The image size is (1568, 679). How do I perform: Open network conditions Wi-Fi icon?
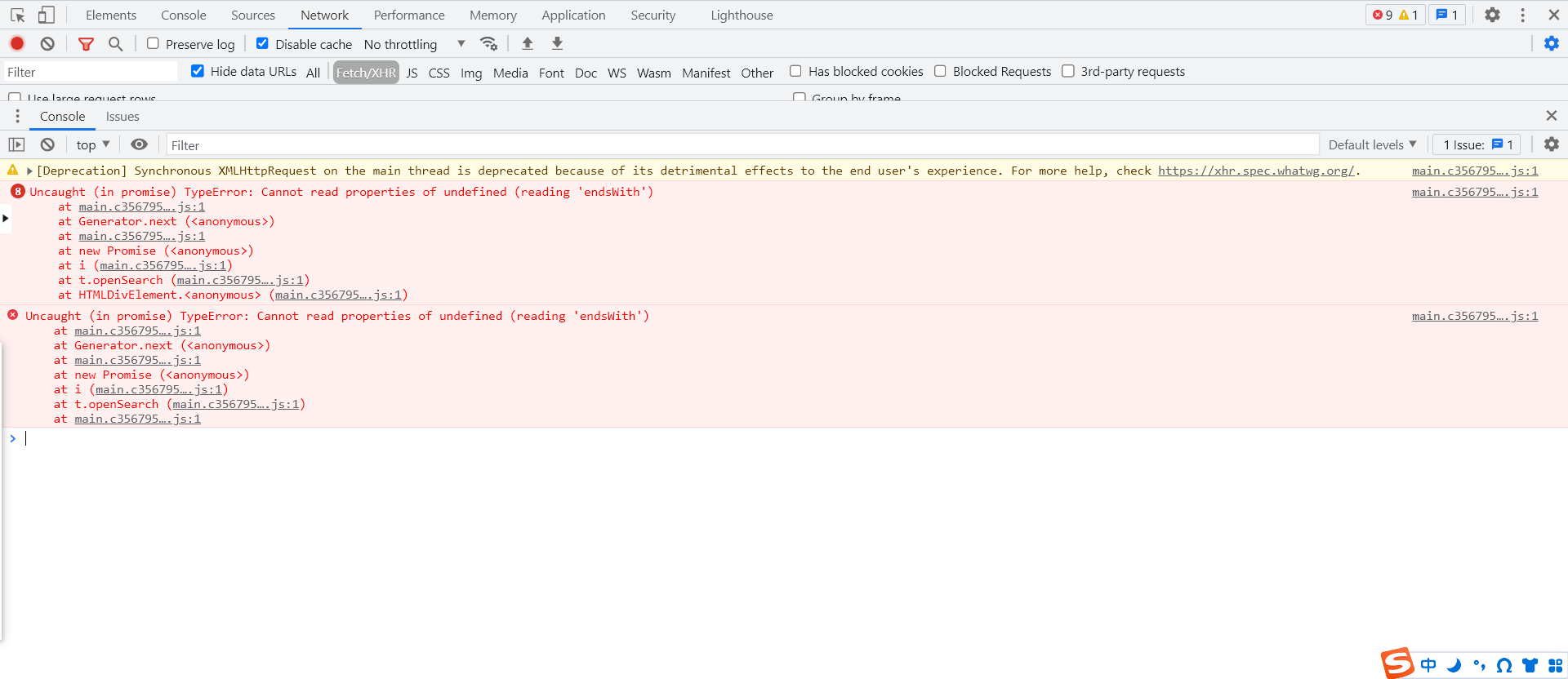pyautogui.click(x=488, y=44)
